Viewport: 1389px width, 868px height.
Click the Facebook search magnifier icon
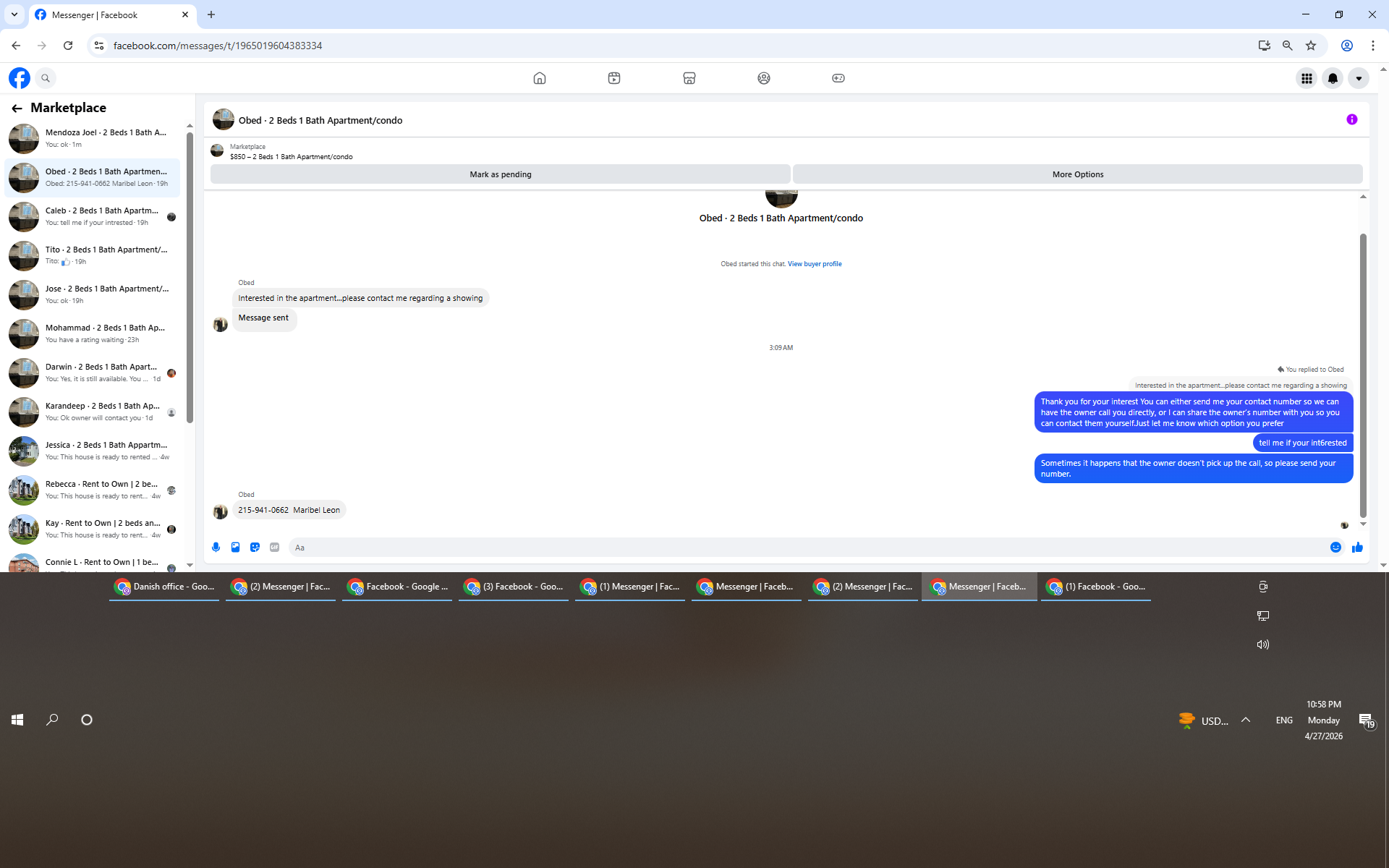(x=46, y=78)
